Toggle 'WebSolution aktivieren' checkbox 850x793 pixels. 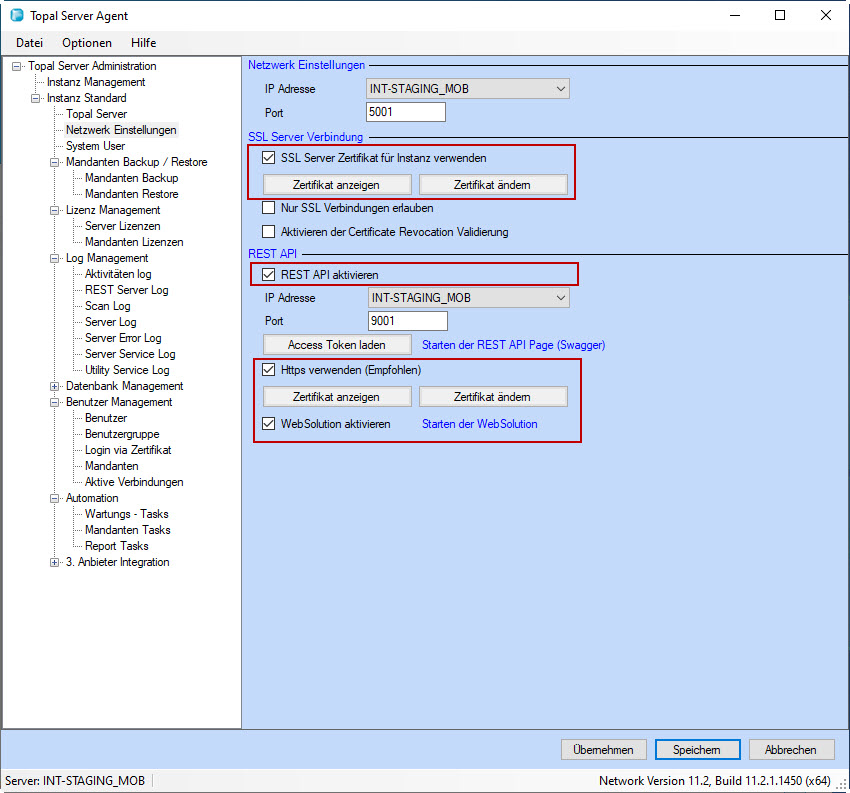pos(268,424)
